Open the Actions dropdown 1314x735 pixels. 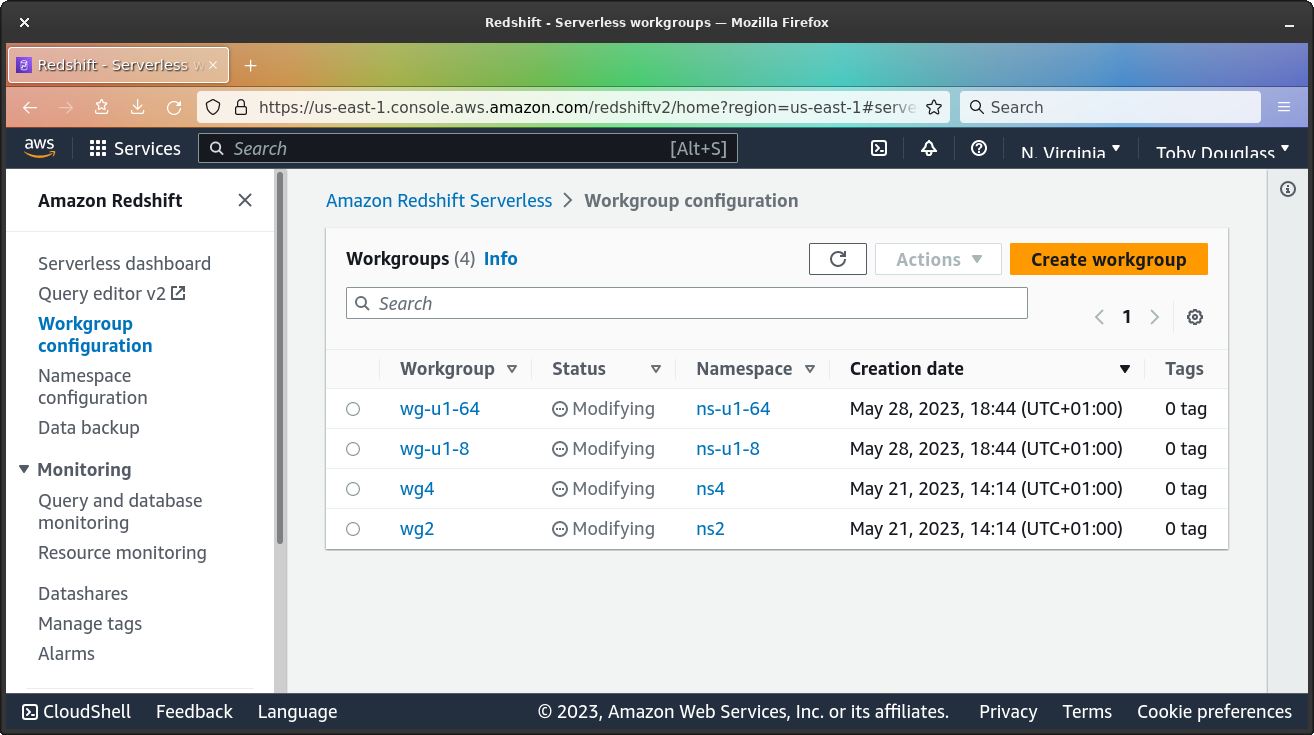[938, 259]
